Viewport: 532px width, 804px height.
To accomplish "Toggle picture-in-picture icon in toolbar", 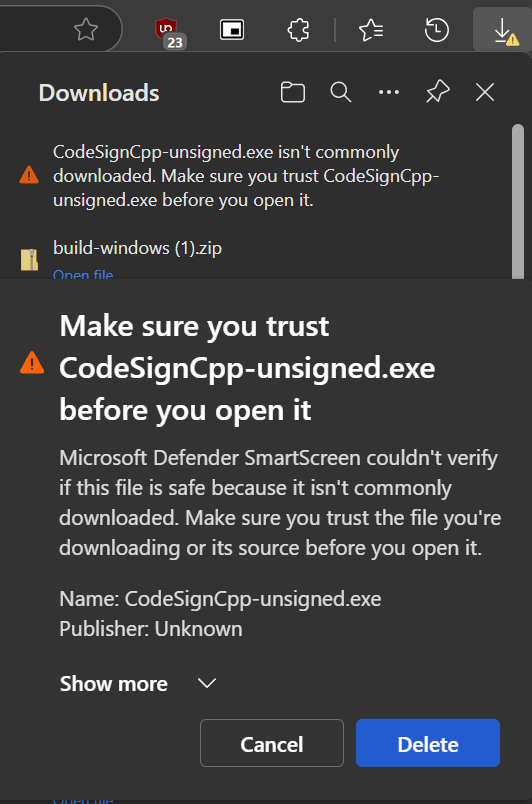I will (232, 30).
